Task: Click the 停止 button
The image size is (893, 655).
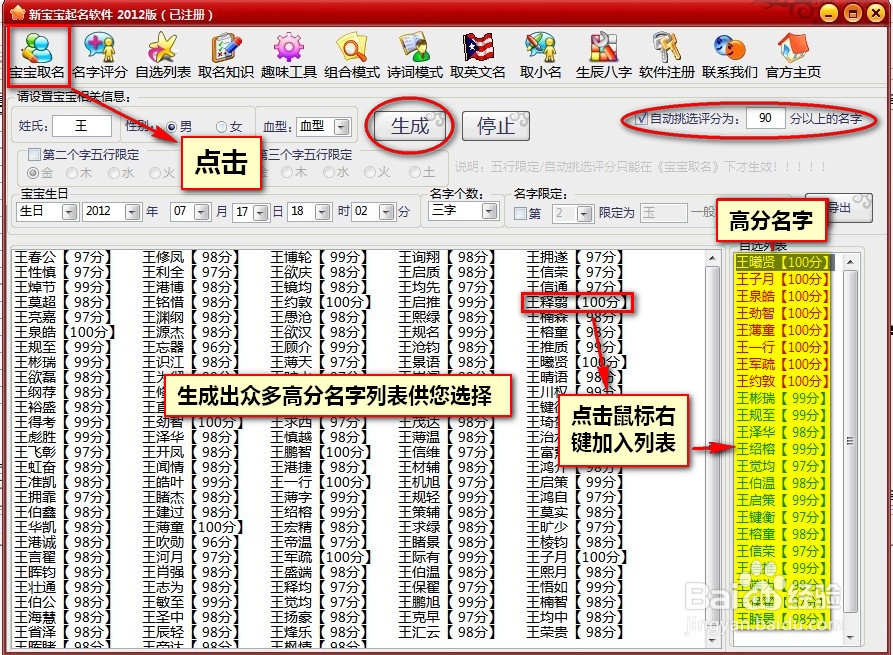Action: (x=495, y=126)
